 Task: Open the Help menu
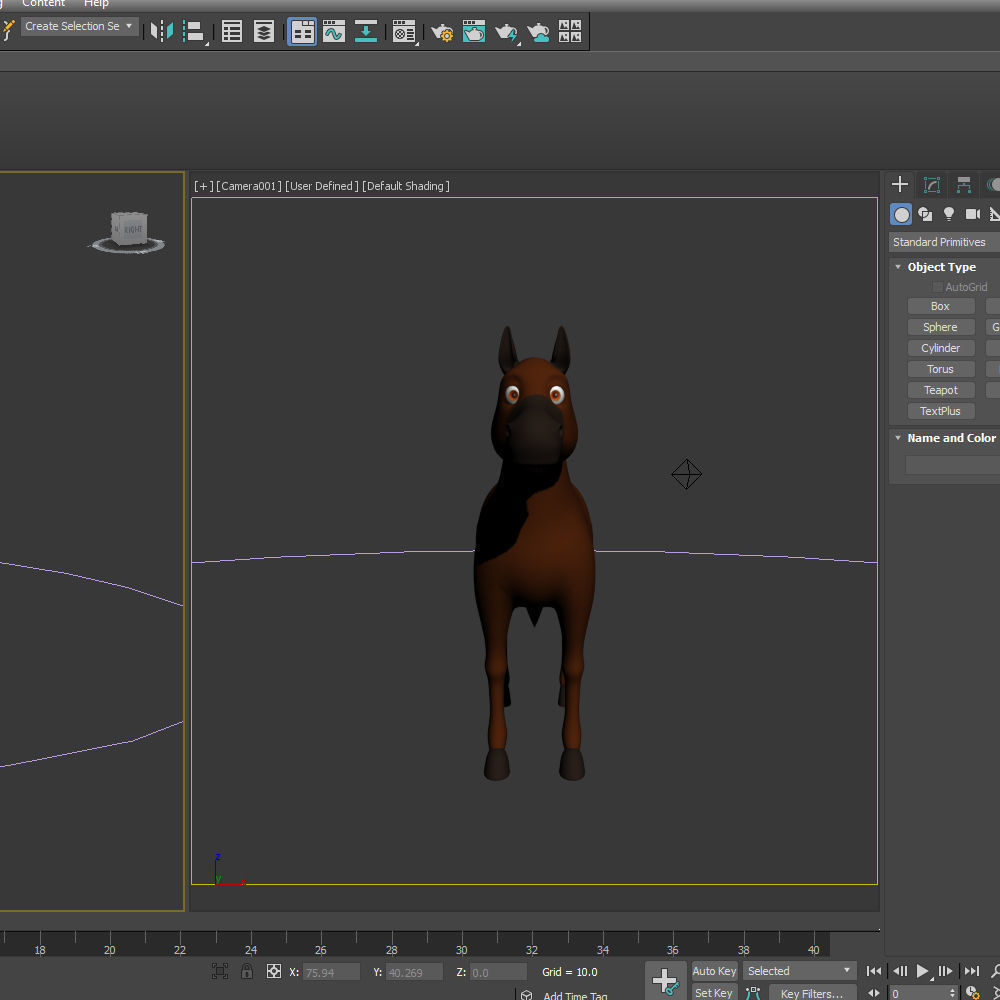pos(96,4)
